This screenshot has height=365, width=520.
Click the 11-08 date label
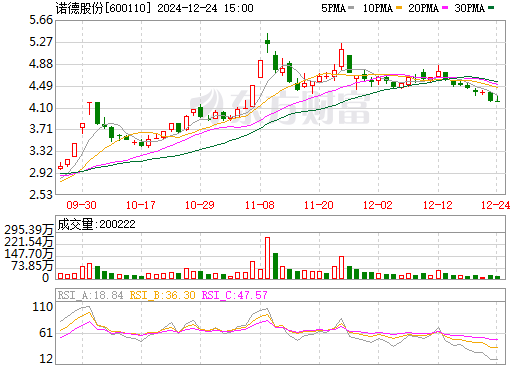[260, 205]
